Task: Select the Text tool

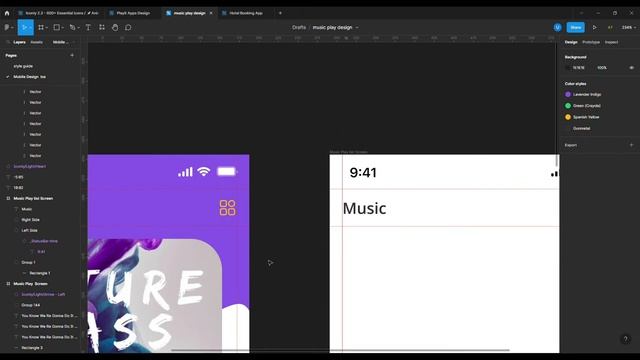Action: (x=88, y=27)
